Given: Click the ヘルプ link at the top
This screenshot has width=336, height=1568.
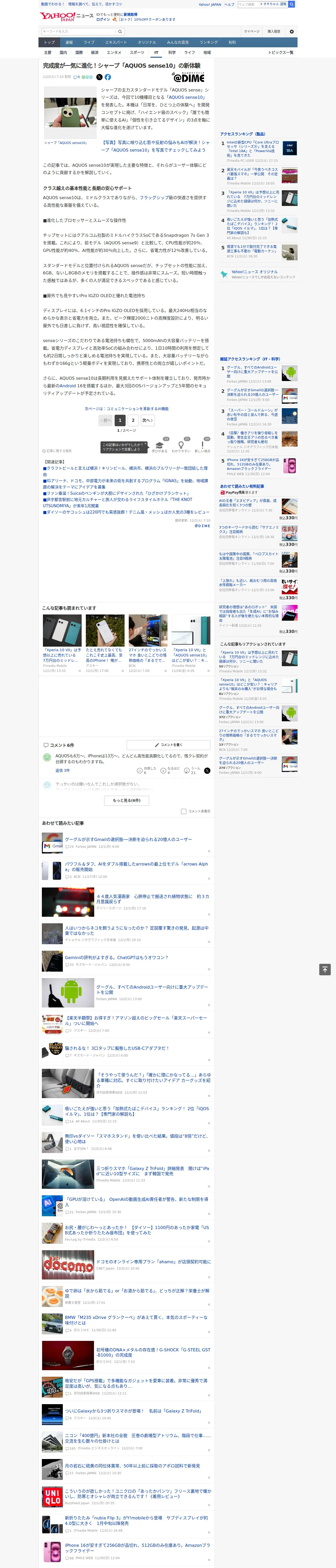Looking at the screenshot, I should tap(229, 4).
